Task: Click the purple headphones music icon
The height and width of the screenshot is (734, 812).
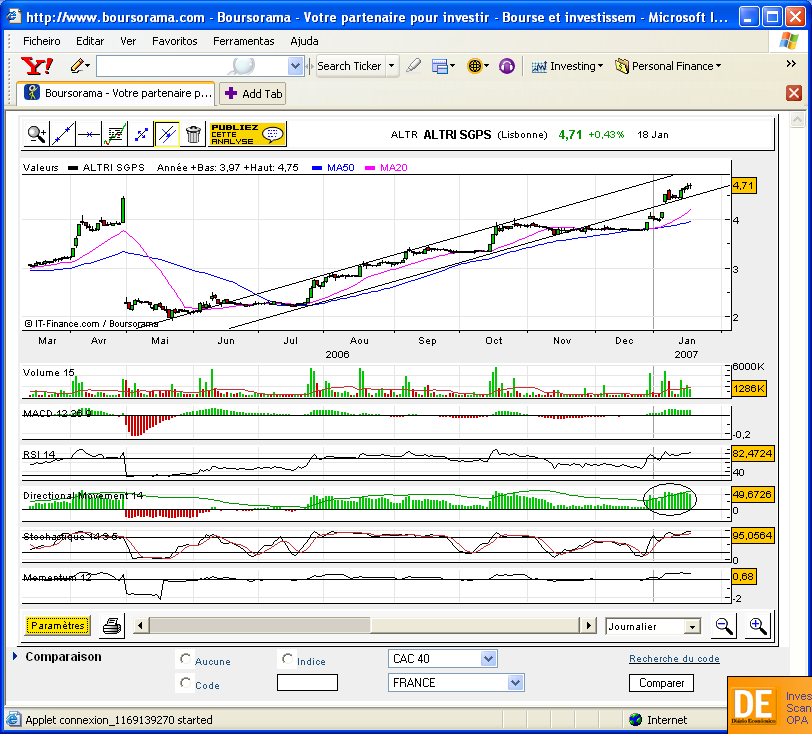Action: (x=506, y=66)
